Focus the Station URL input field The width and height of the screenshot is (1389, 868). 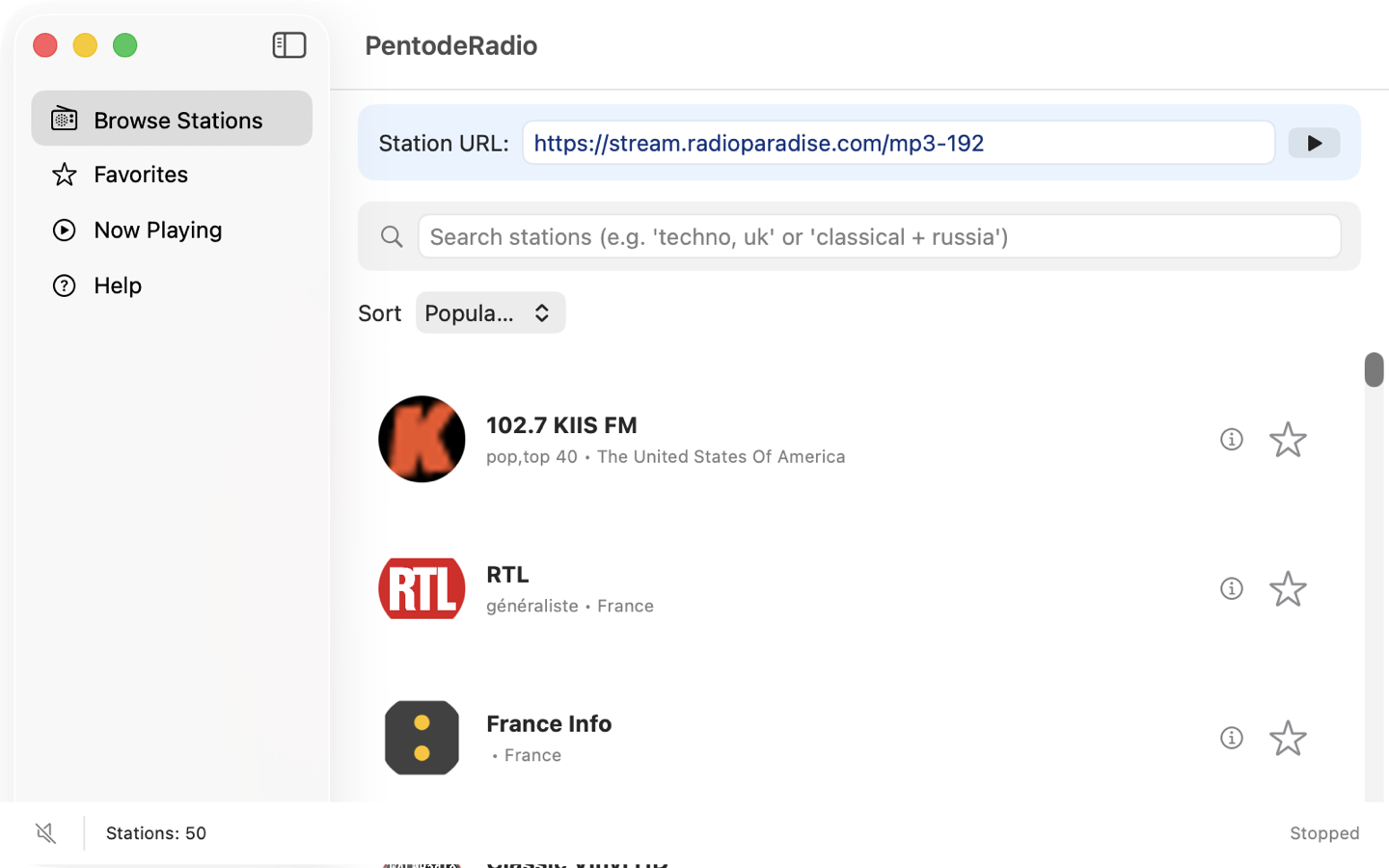point(899,143)
